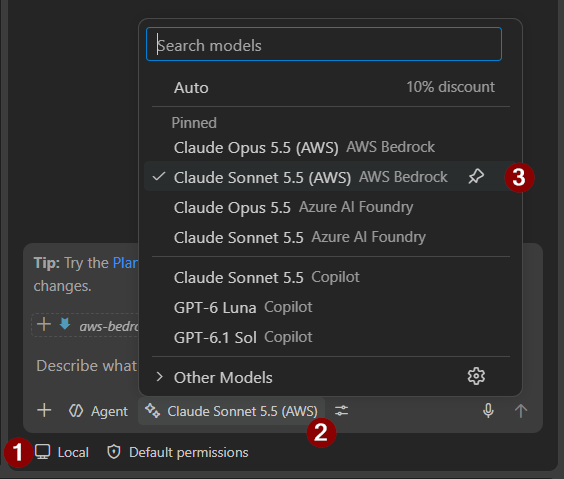Viewport: 564px width, 479px height.
Task: Select Claude Sonnet 5.5 Azure AI Foundry
Action: point(331,237)
